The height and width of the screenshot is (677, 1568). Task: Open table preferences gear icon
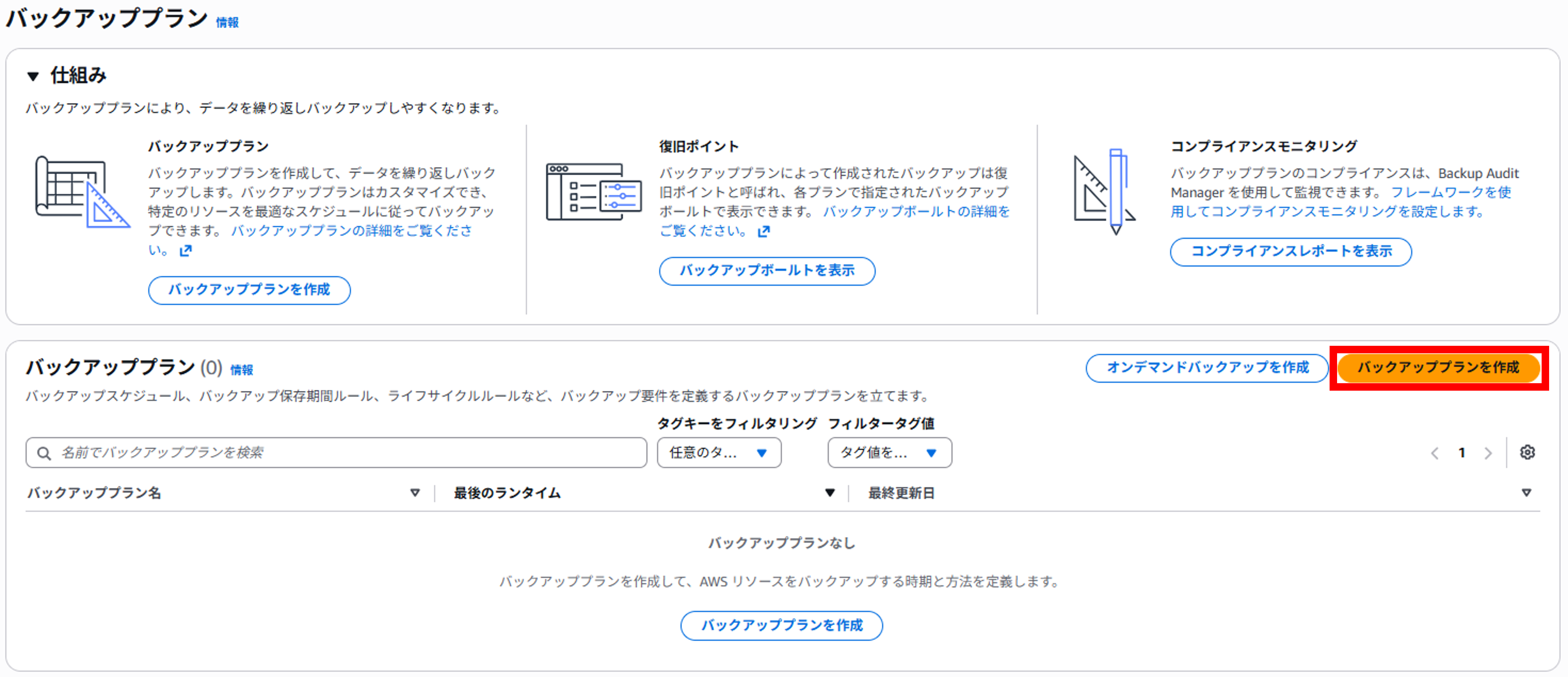pos(1527,453)
